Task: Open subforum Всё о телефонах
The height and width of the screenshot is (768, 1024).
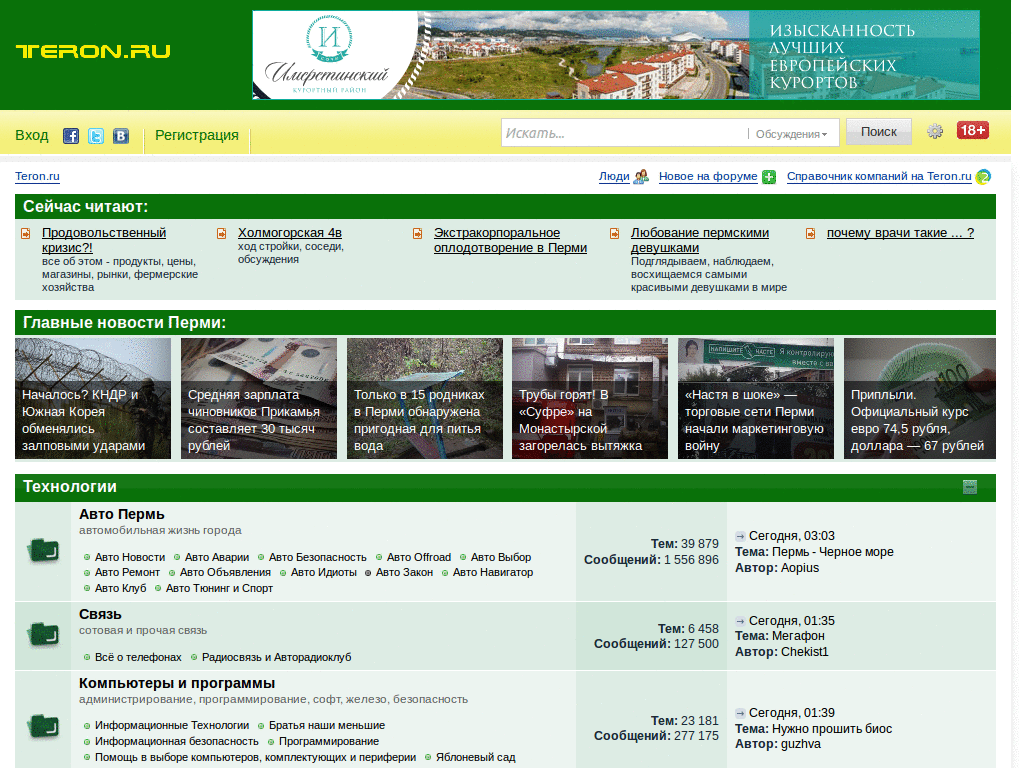Action: click(x=138, y=658)
